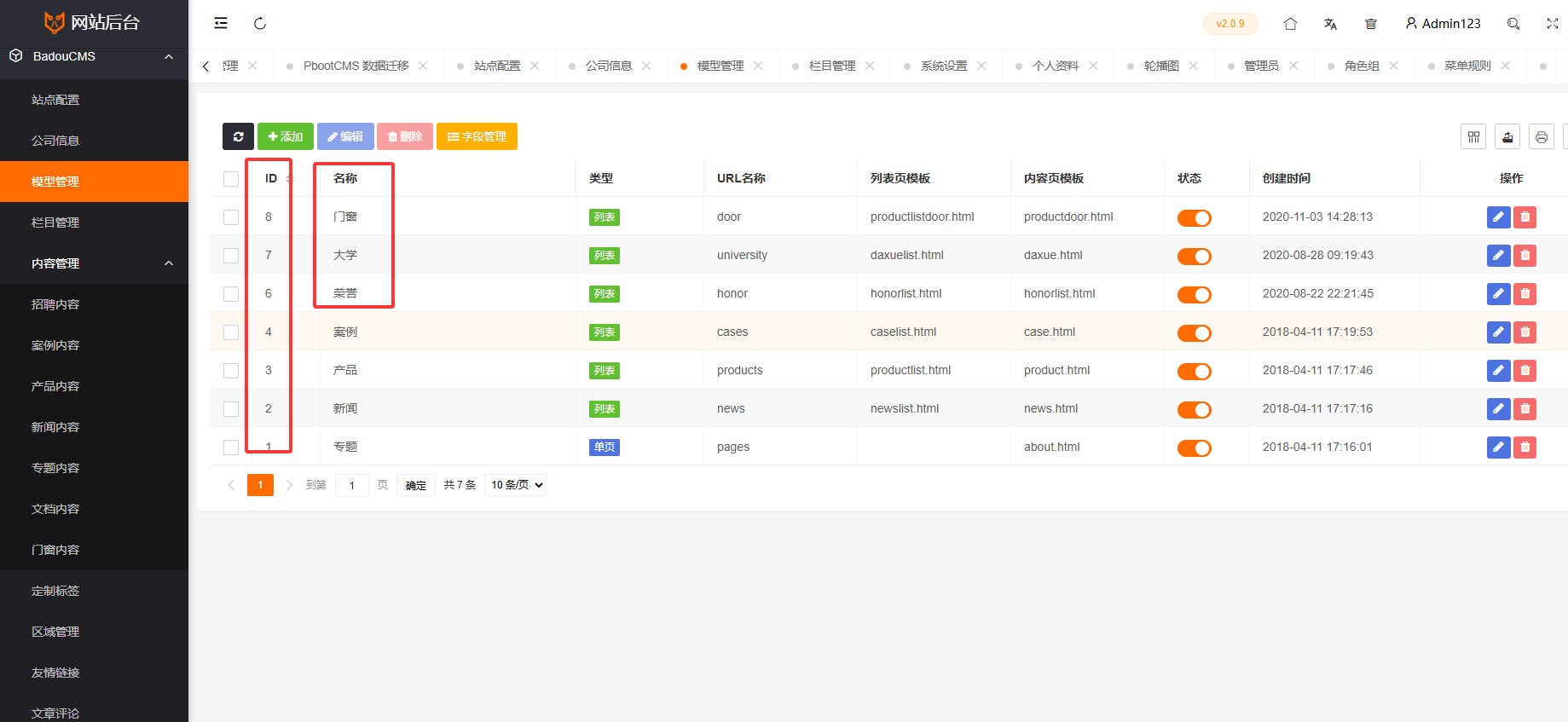Viewport: 1568px width, 722px height.
Task: Check the checkbox for the cases row
Action: [231, 332]
